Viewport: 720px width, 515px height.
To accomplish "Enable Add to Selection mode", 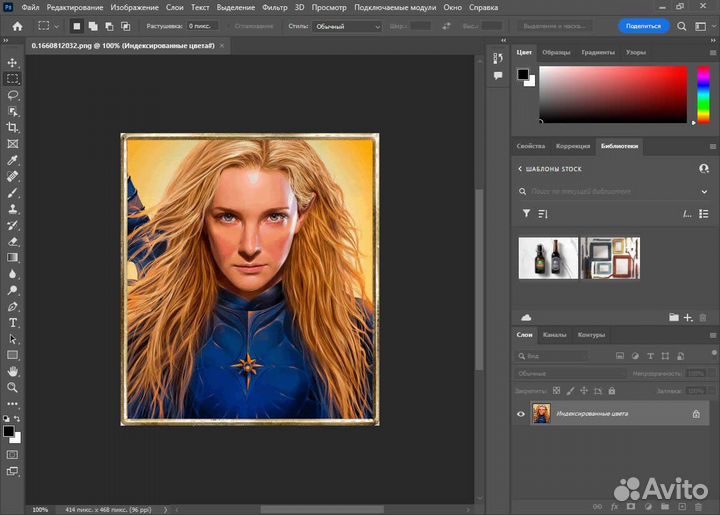I will click(x=93, y=26).
